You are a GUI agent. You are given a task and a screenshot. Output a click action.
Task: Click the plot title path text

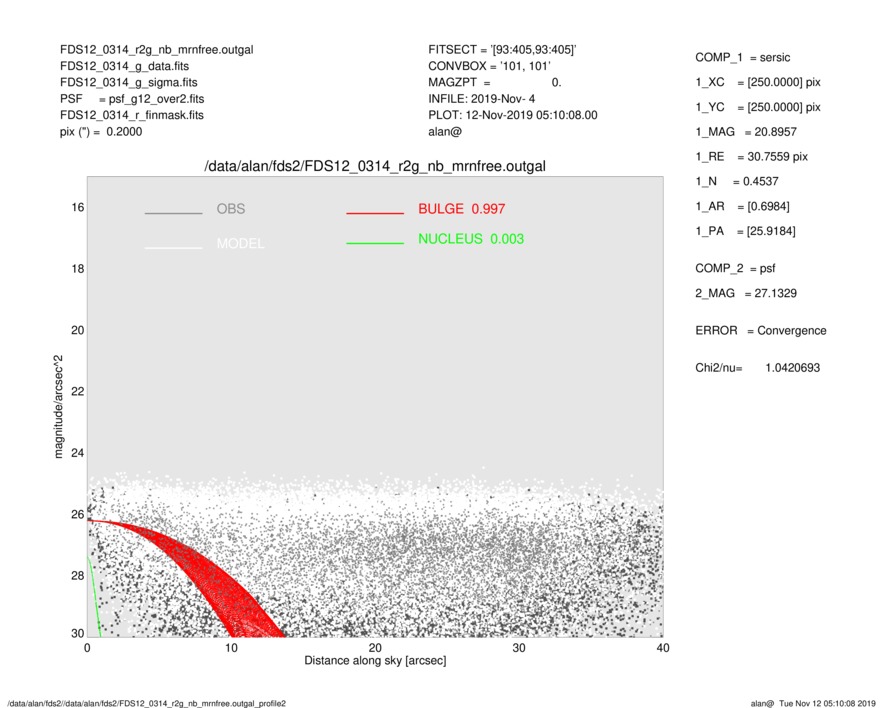(374, 165)
